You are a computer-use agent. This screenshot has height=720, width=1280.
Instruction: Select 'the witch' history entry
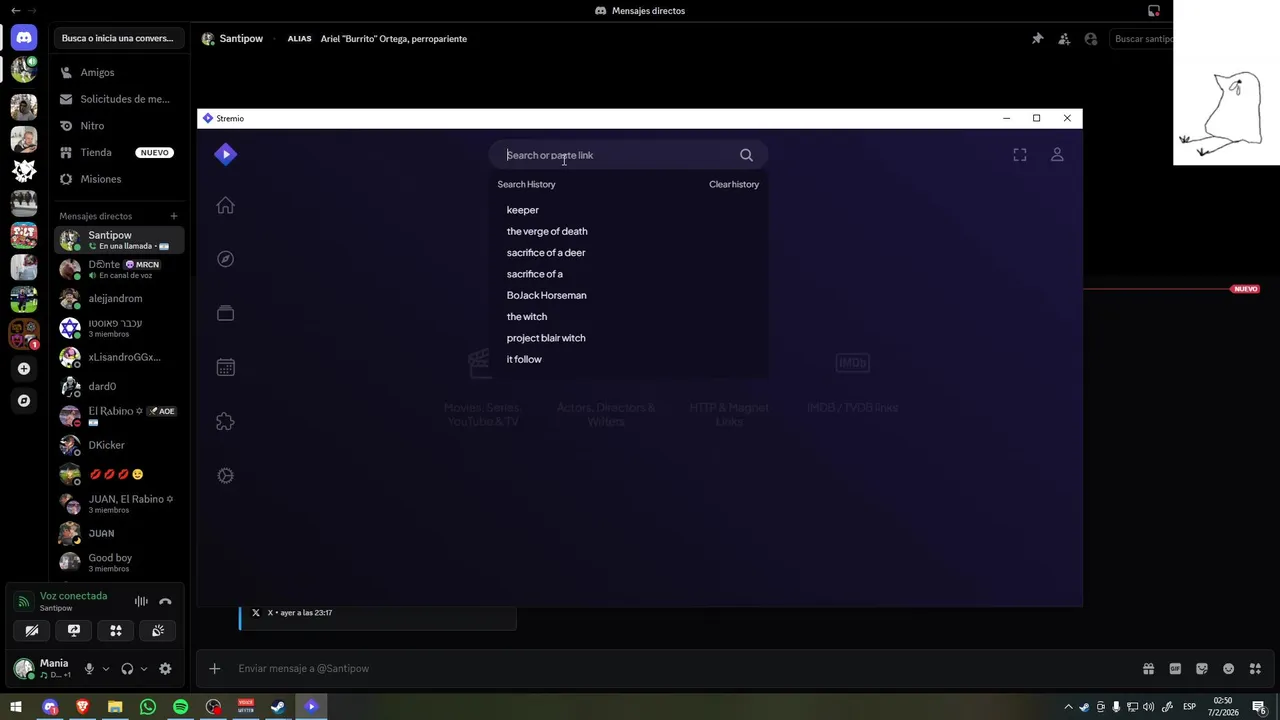(x=527, y=316)
